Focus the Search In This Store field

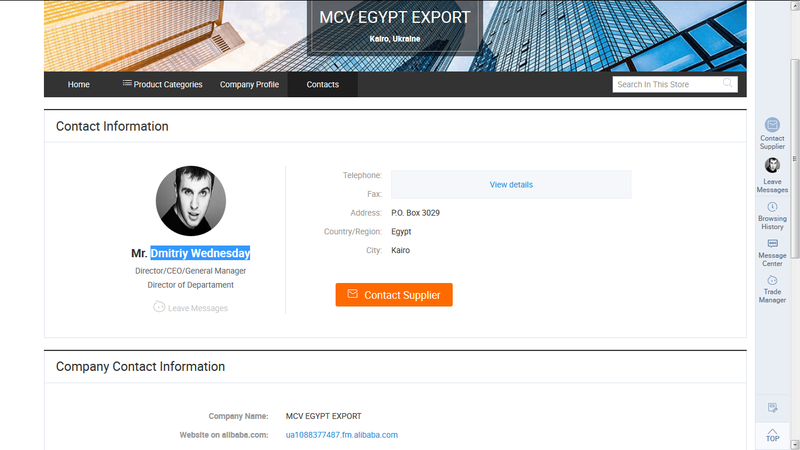click(665, 85)
